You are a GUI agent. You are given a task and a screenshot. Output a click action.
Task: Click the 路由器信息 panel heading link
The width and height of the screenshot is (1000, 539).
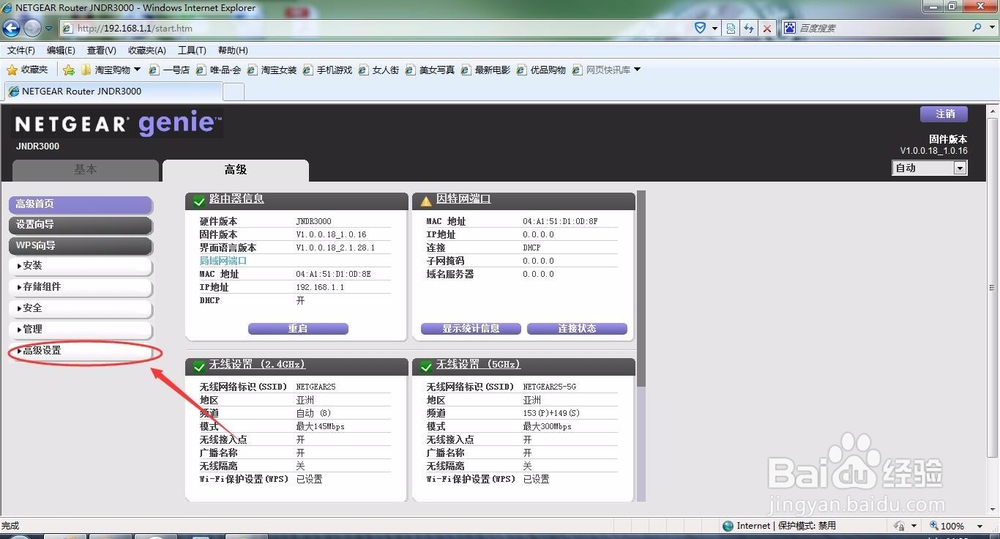[237, 199]
